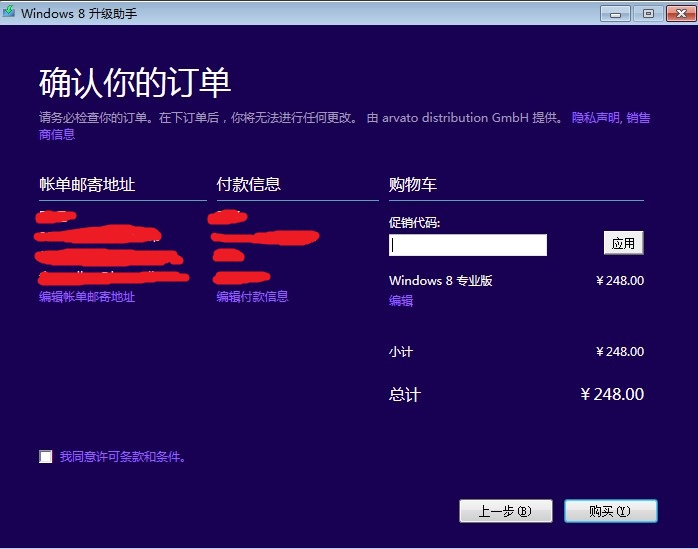Maximize the upgrade assistant window
698x549 pixels.
[x=648, y=14]
